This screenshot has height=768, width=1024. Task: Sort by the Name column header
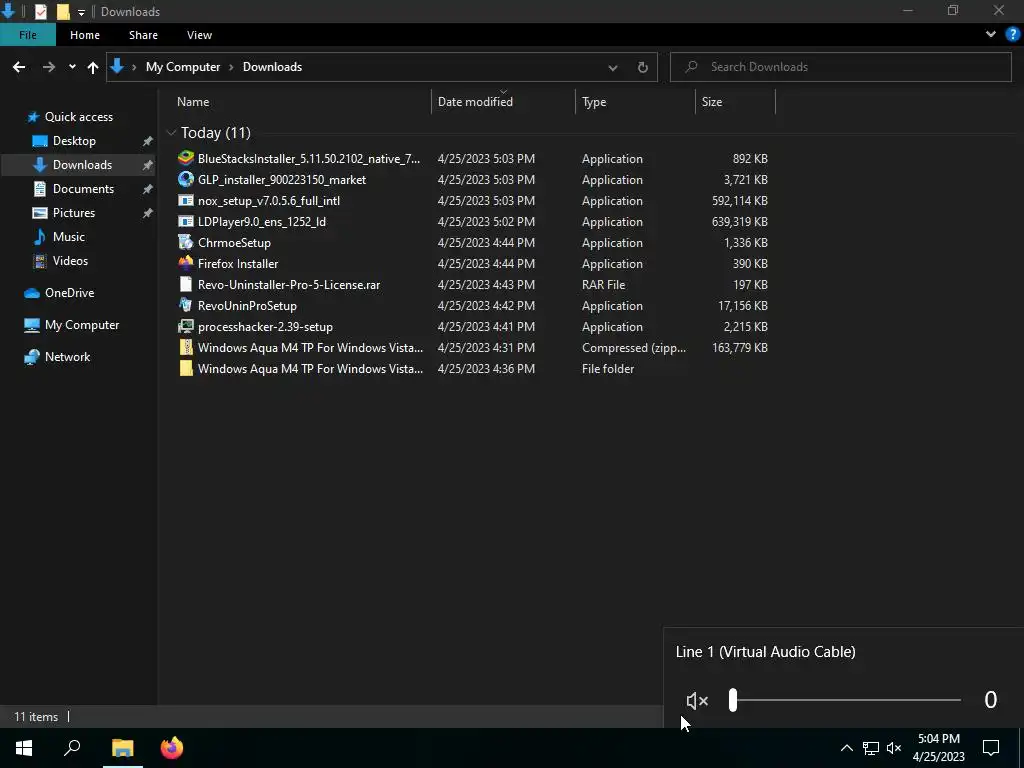click(193, 102)
